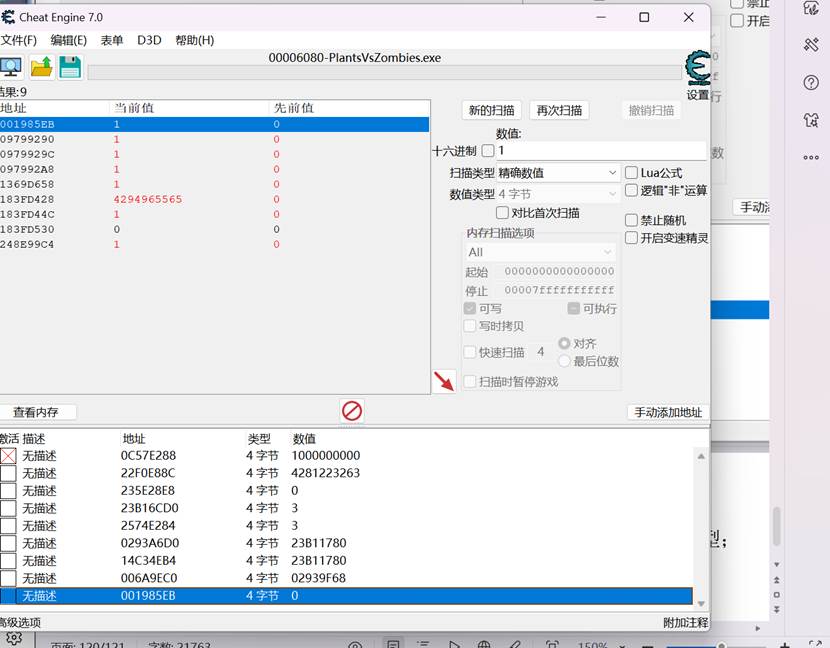
Task: Click the 起始 start address field
Action: coord(559,272)
